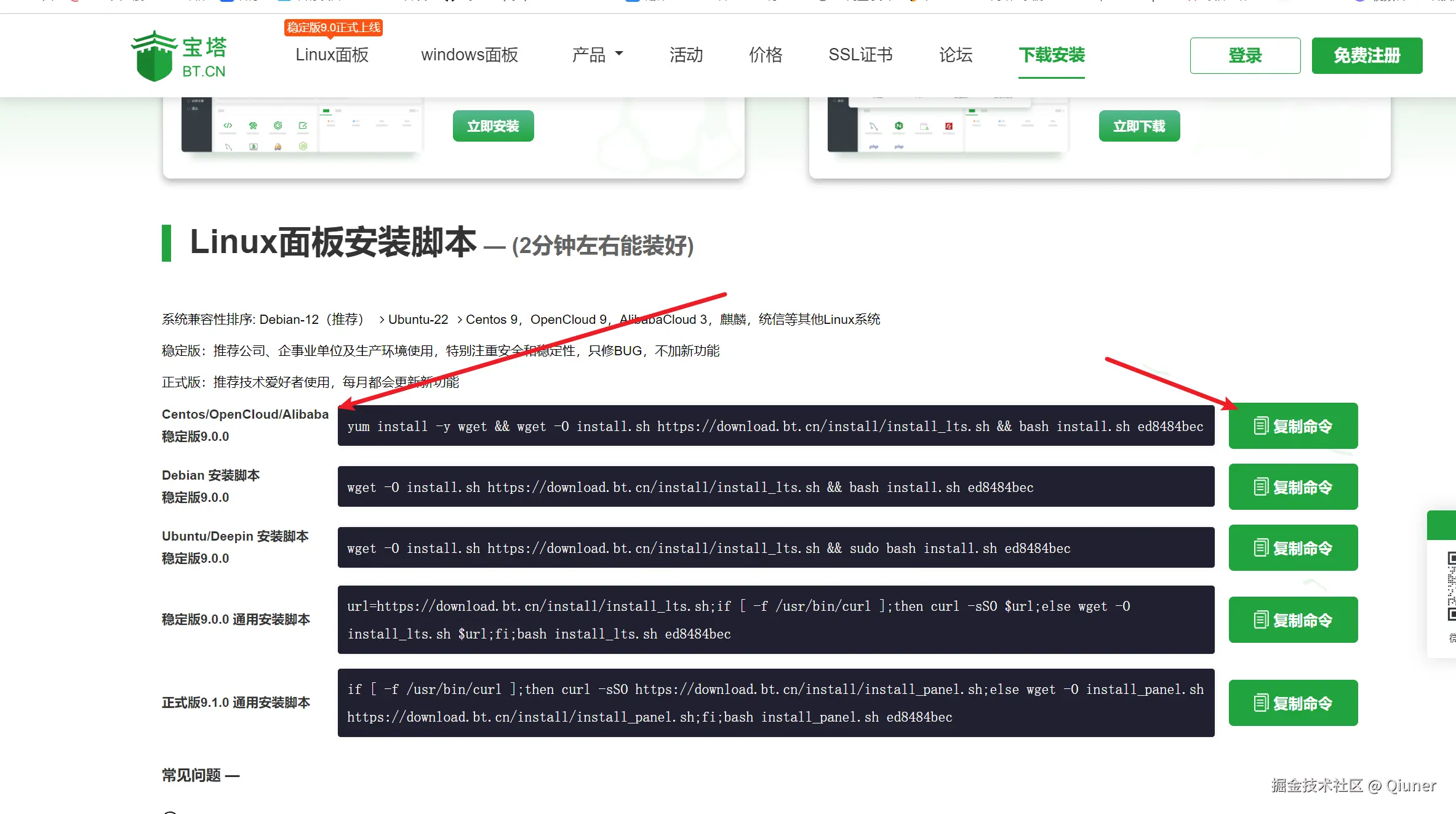Image resolution: width=1456 pixels, height=814 pixels.
Task: Open the windows面板 nav item
Action: (470, 55)
